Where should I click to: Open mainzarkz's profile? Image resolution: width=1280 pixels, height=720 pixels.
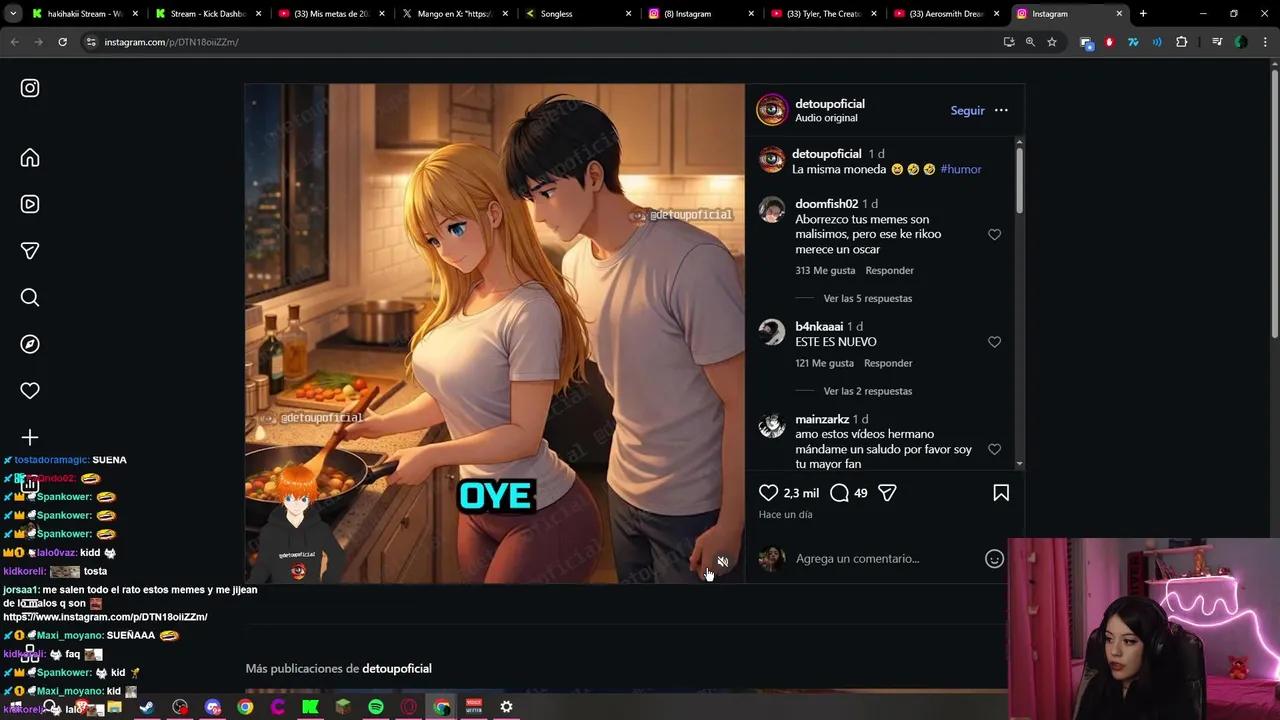point(821,419)
